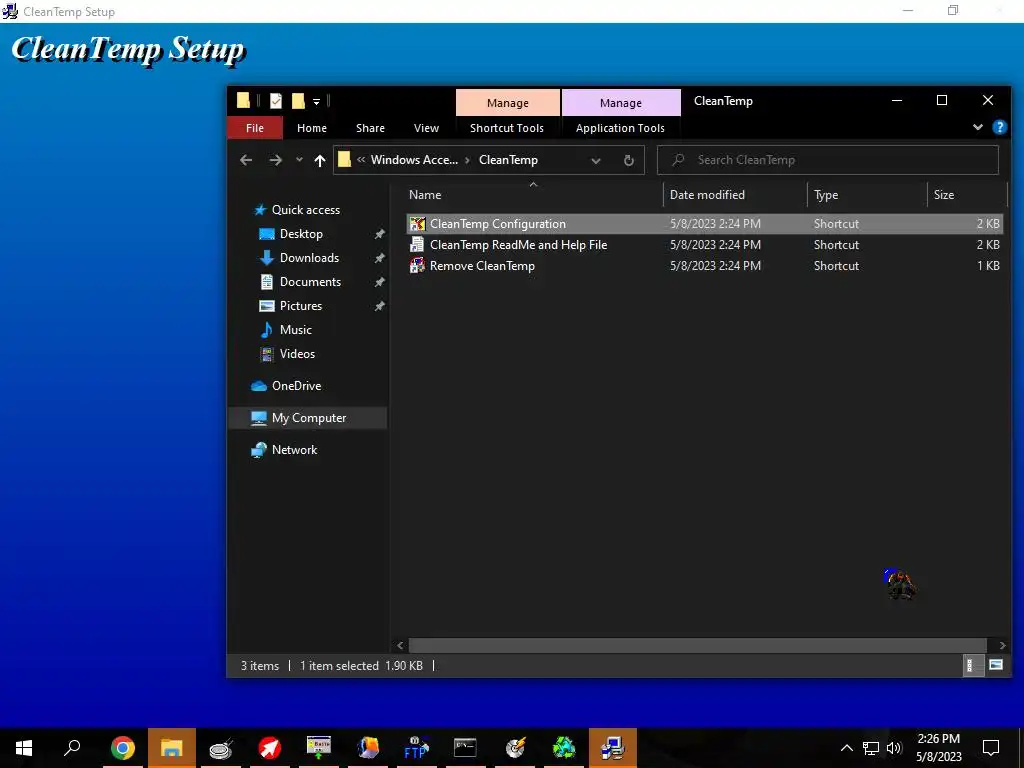
Task: Open Downloads in navigation pane
Action: coord(309,258)
